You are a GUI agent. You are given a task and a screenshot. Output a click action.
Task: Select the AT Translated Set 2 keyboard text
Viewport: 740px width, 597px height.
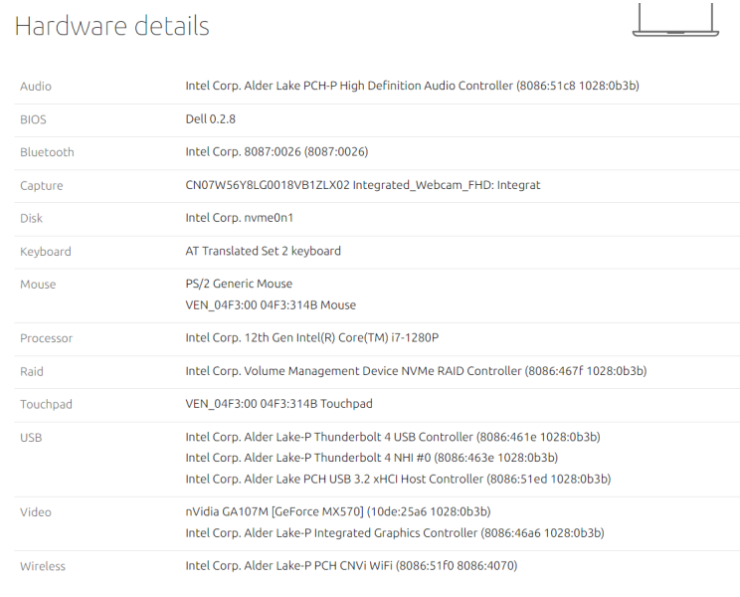pos(263,251)
